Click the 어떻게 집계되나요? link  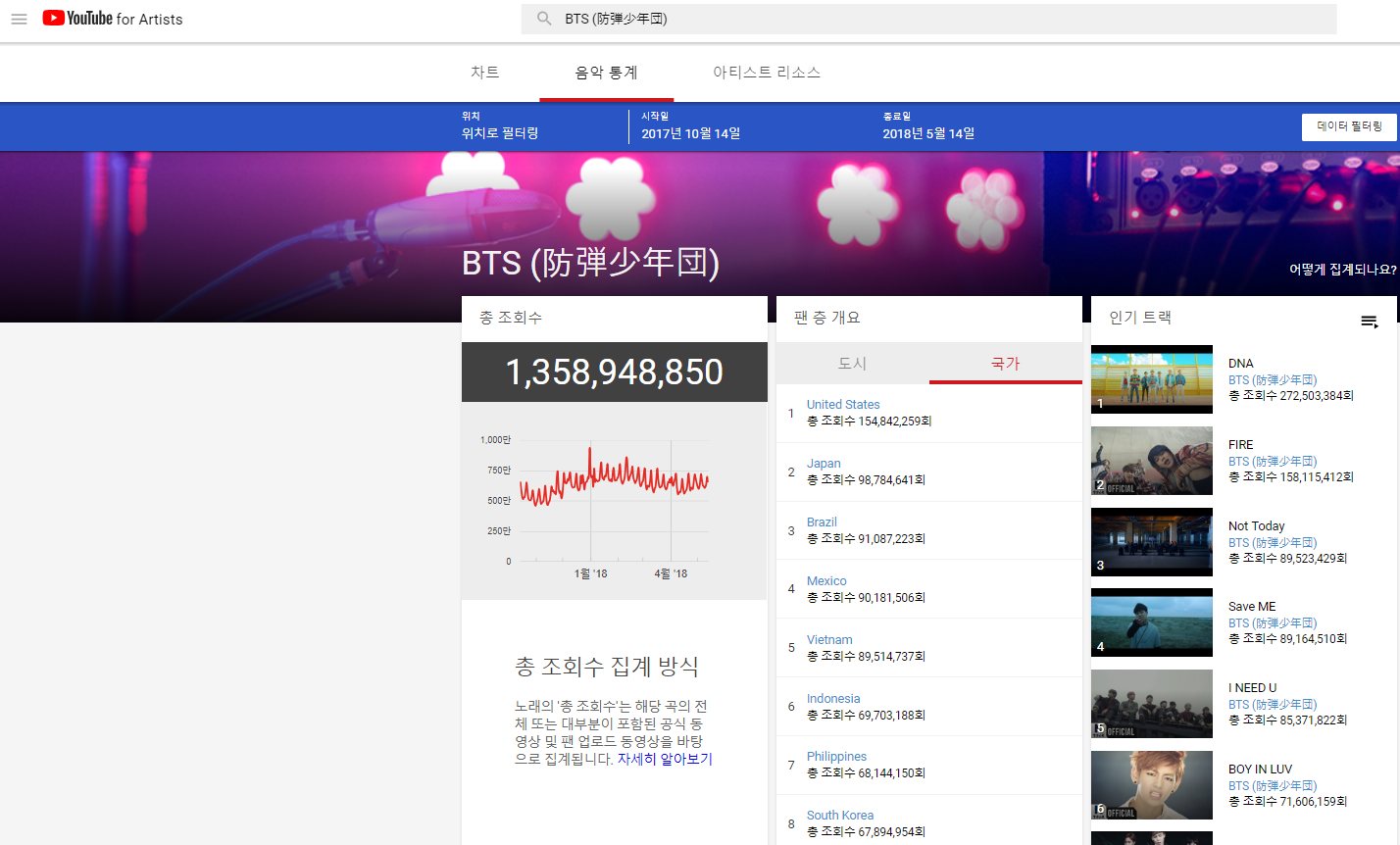pyautogui.click(x=1342, y=270)
